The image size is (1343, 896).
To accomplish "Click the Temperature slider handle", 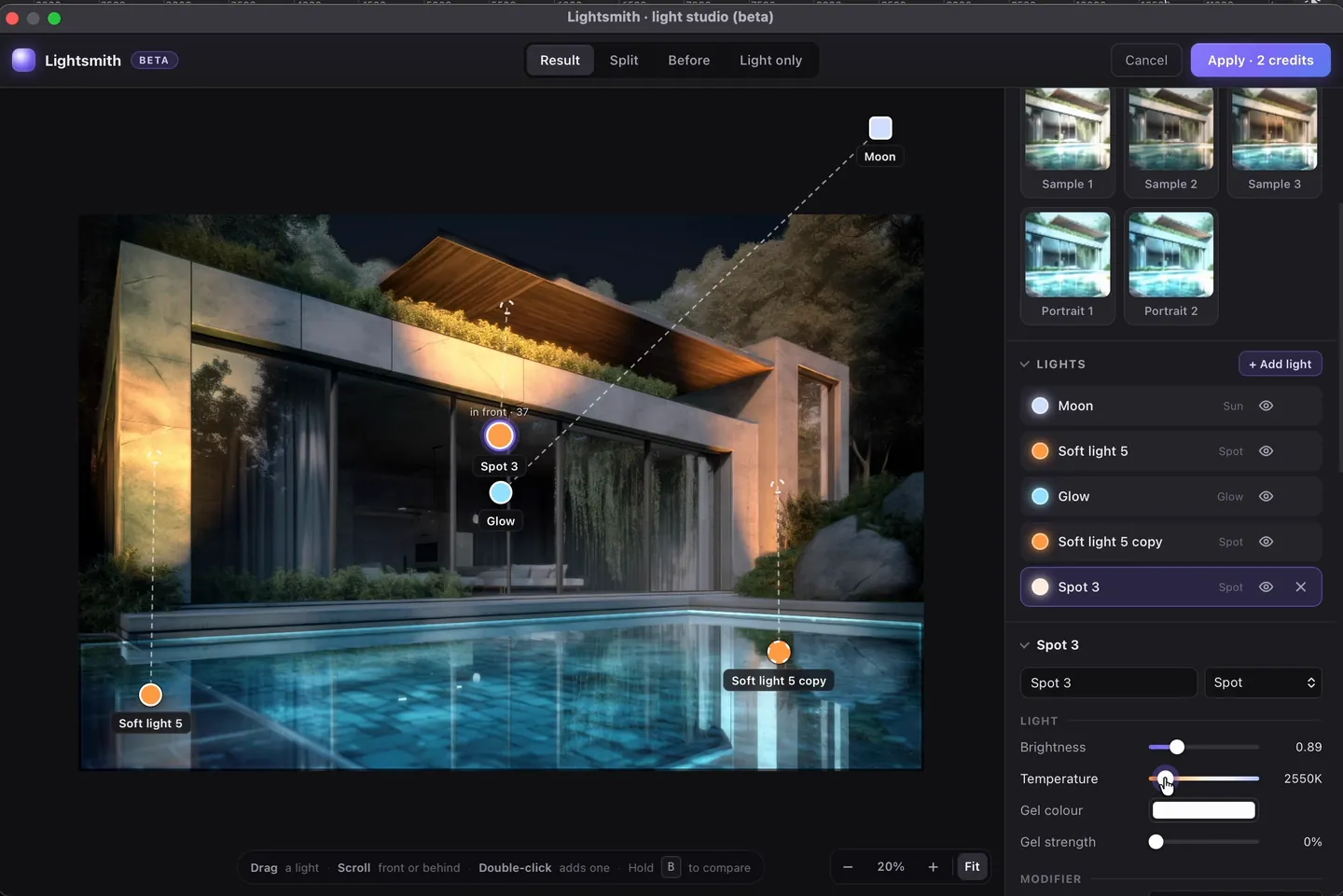I will point(1164,779).
